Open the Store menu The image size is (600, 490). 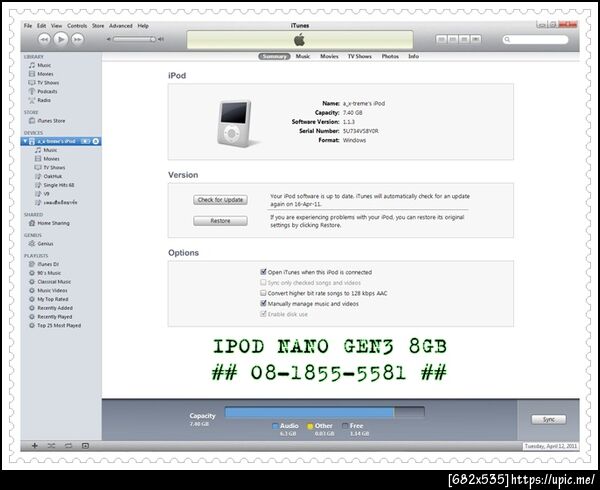coord(98,26)
